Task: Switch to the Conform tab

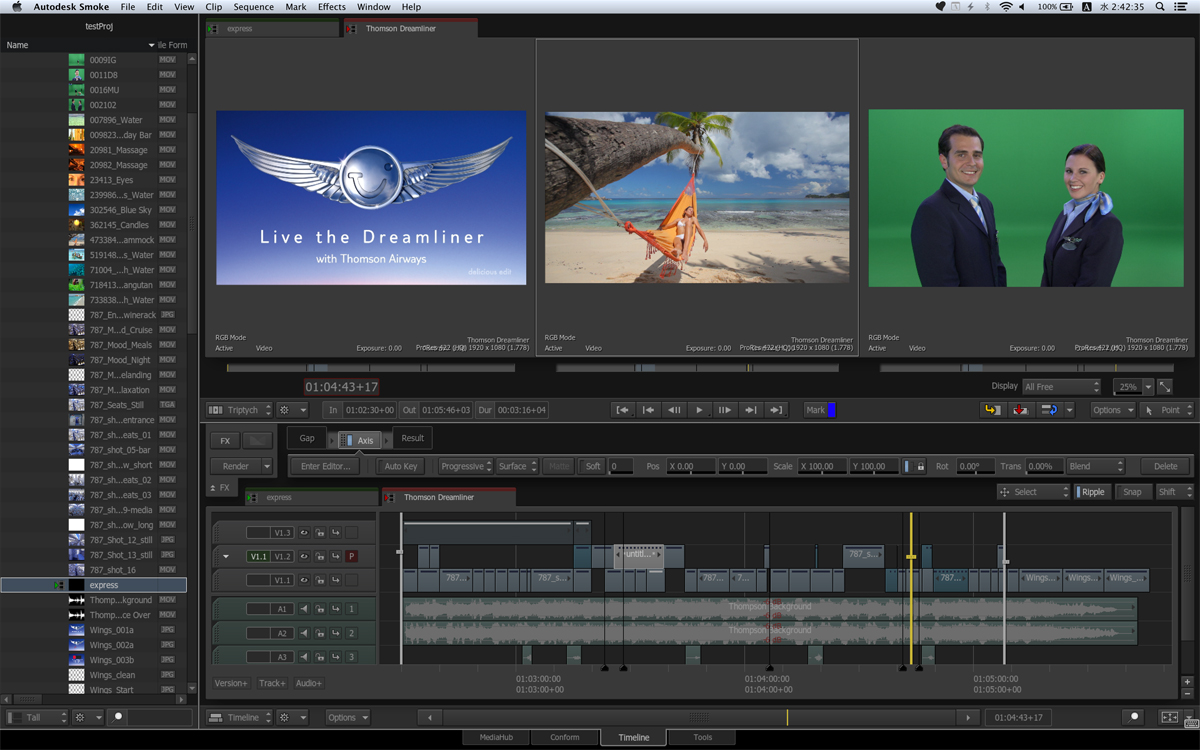Action: point(565,737)
